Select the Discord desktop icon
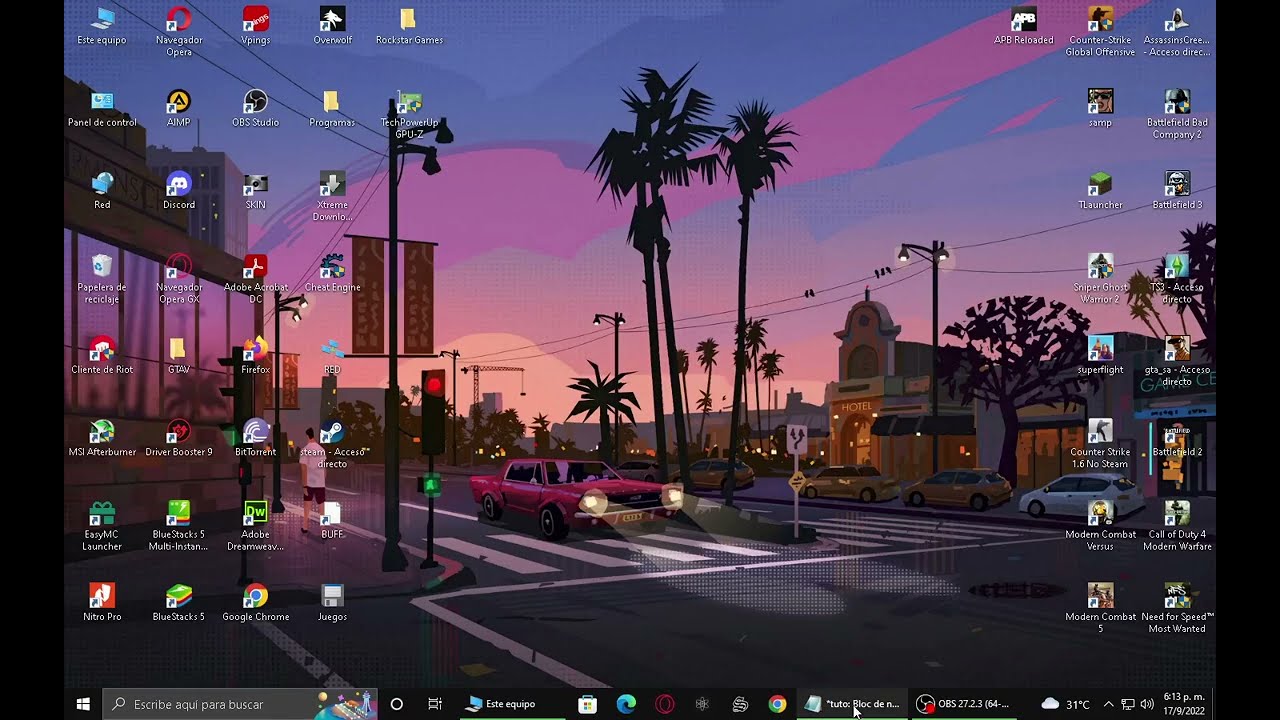The image size is (1280, 720). click(x=179, y=190)
